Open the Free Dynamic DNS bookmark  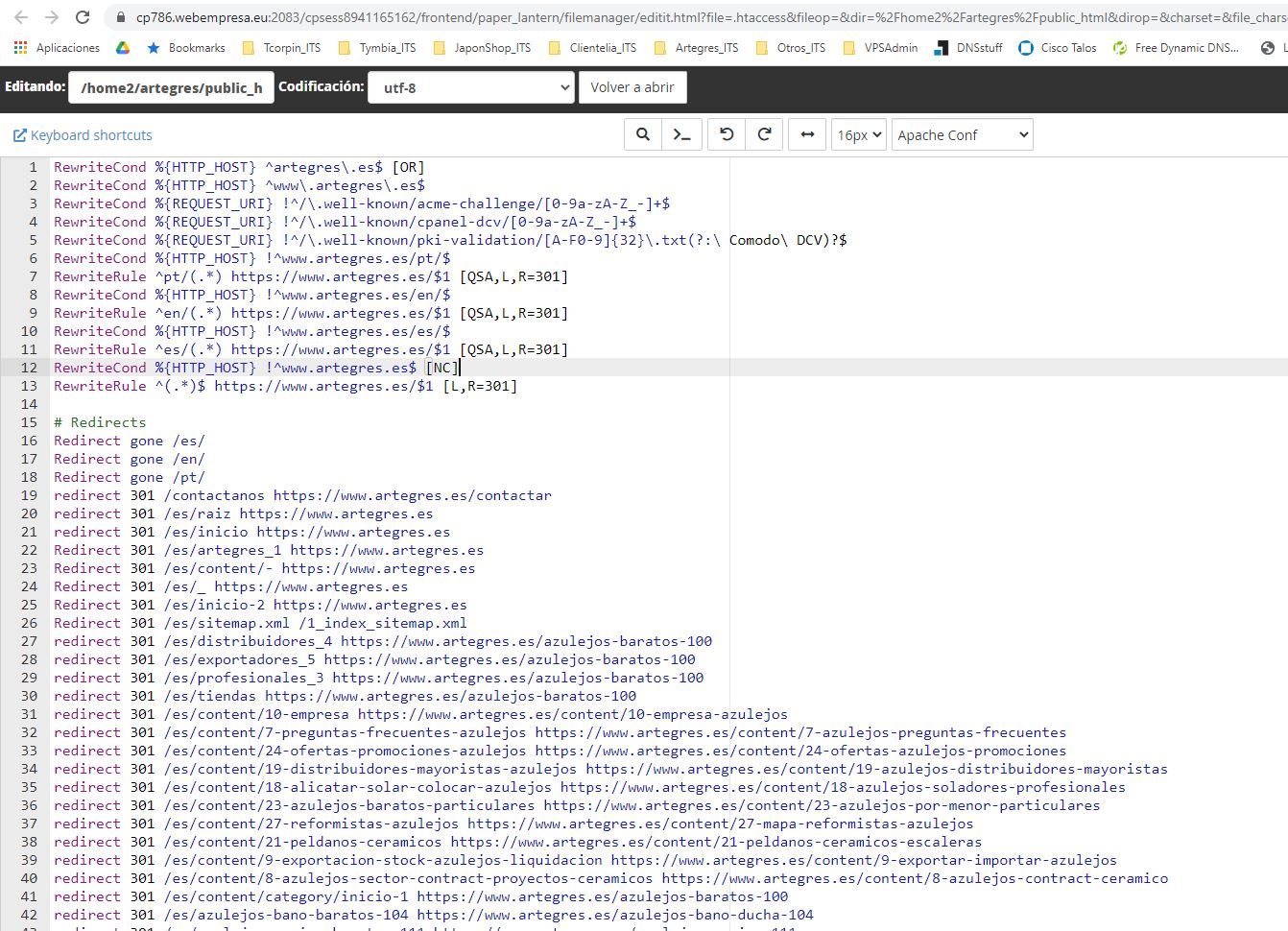tap(1176, 48)
